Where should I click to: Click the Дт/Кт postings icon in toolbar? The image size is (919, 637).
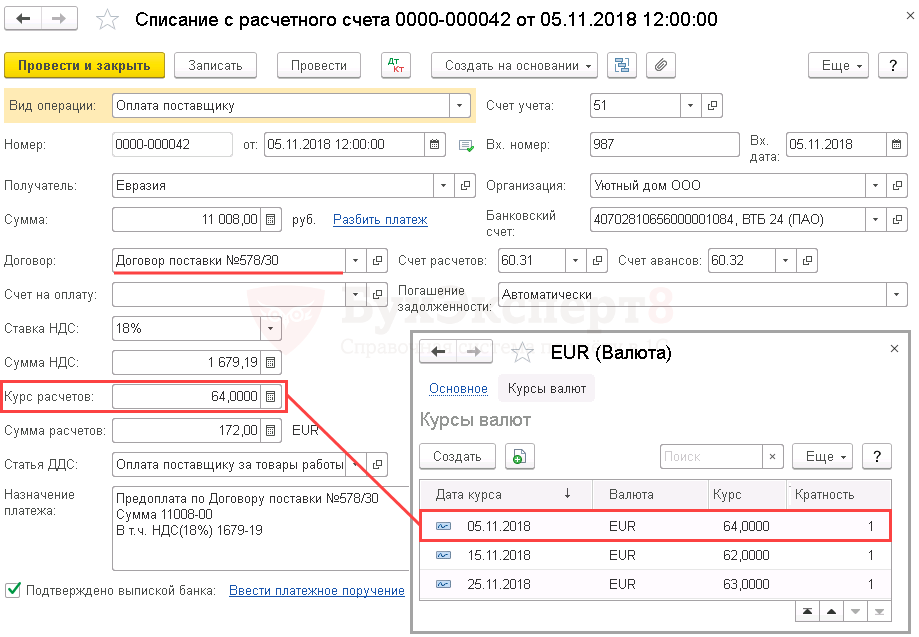point(397,65)
